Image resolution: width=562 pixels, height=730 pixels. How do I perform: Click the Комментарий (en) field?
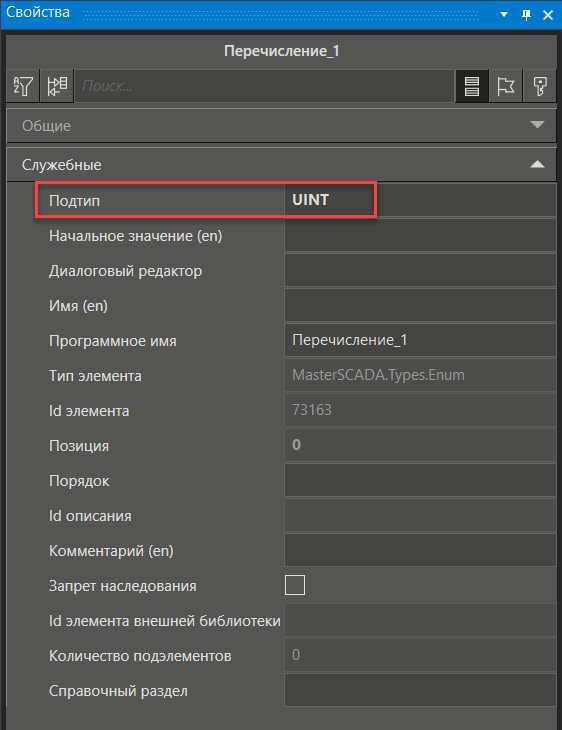[420, 550]
